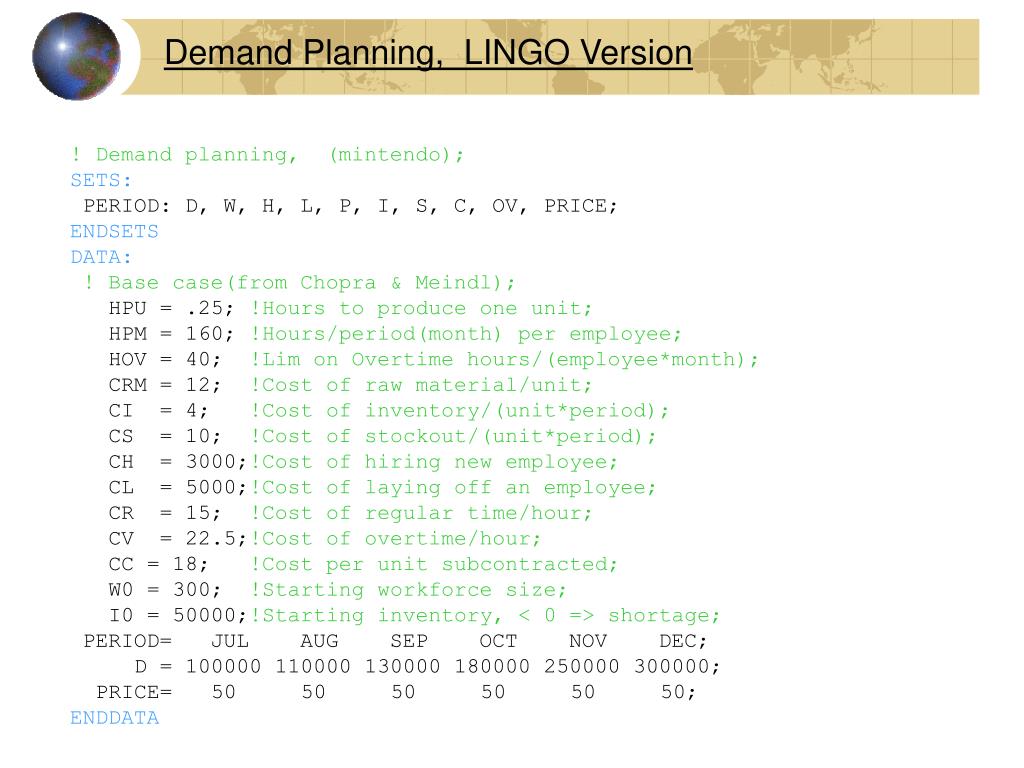
Task: Click the demand value 180000
Action: click(x=492, y=667)
